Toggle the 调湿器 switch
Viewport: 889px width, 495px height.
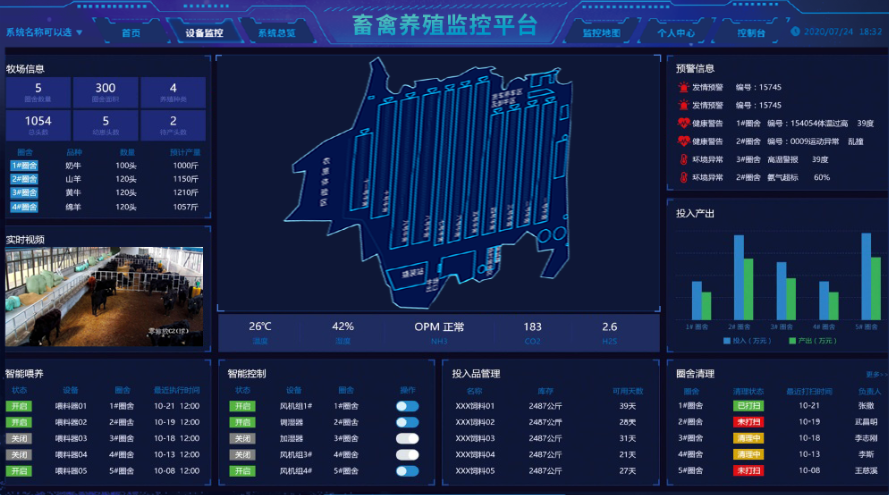click(x=407, y=422)
